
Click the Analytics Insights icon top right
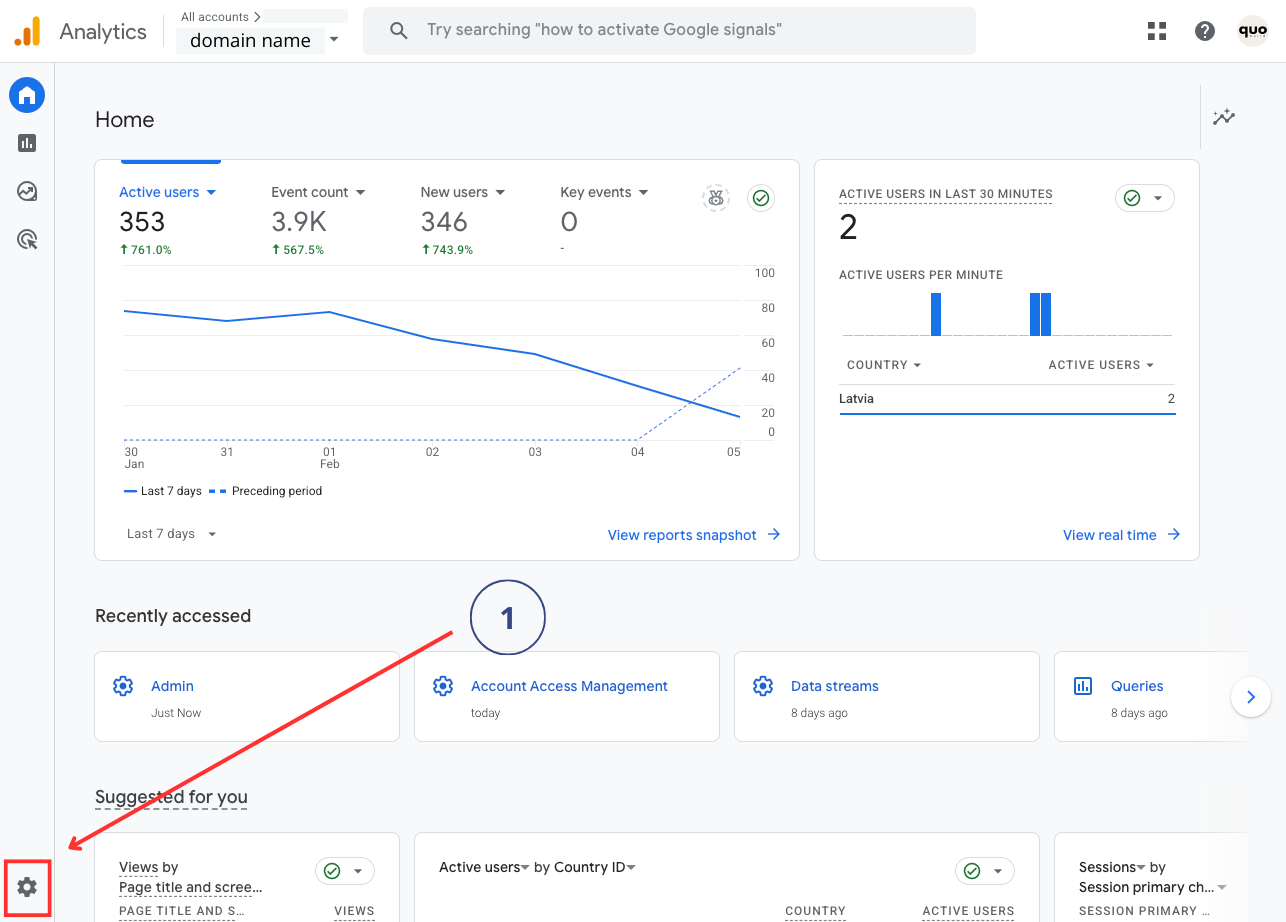tap(1224, 117)
